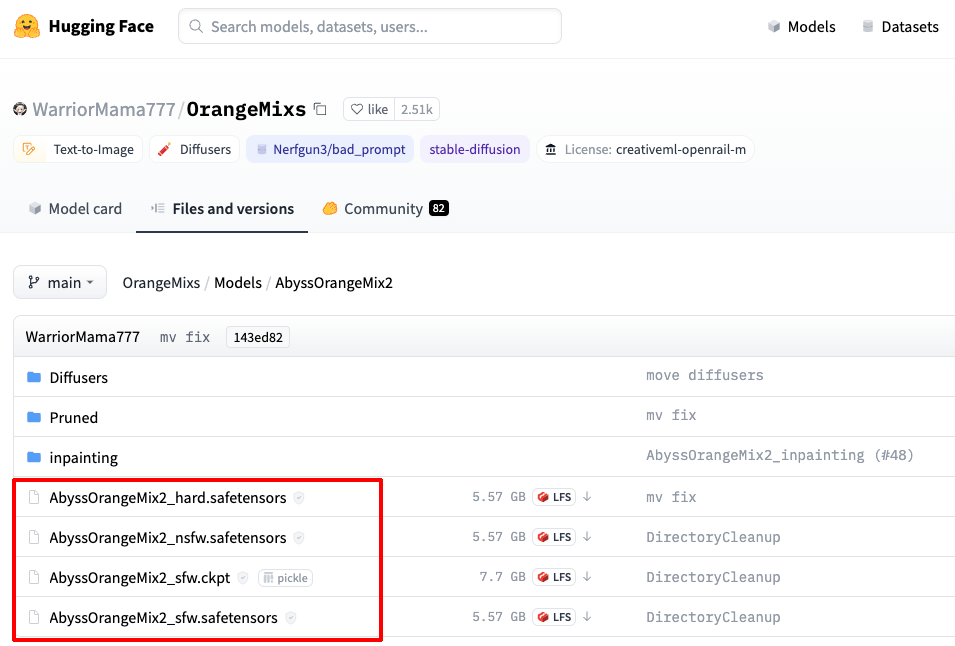Image resolution: width=955 pixels, height=646 pixels.
Task: Open commit hash 143ed82
Action: tap(258, 337)
